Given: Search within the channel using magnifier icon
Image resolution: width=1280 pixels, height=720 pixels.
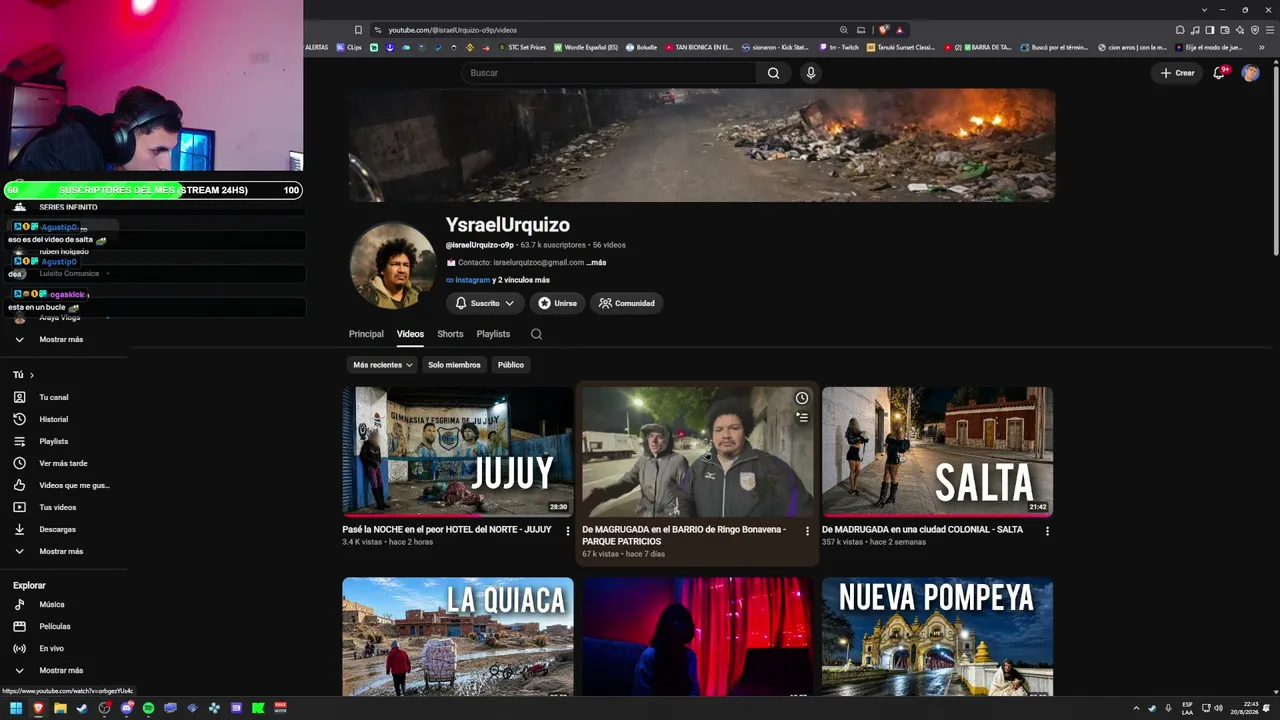Looking at the screenshot, I should pyautogui.click(x=536, y=334).
